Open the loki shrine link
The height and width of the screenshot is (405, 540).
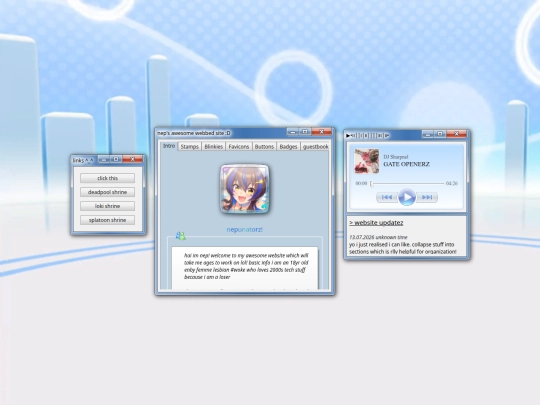click(107, 206)
